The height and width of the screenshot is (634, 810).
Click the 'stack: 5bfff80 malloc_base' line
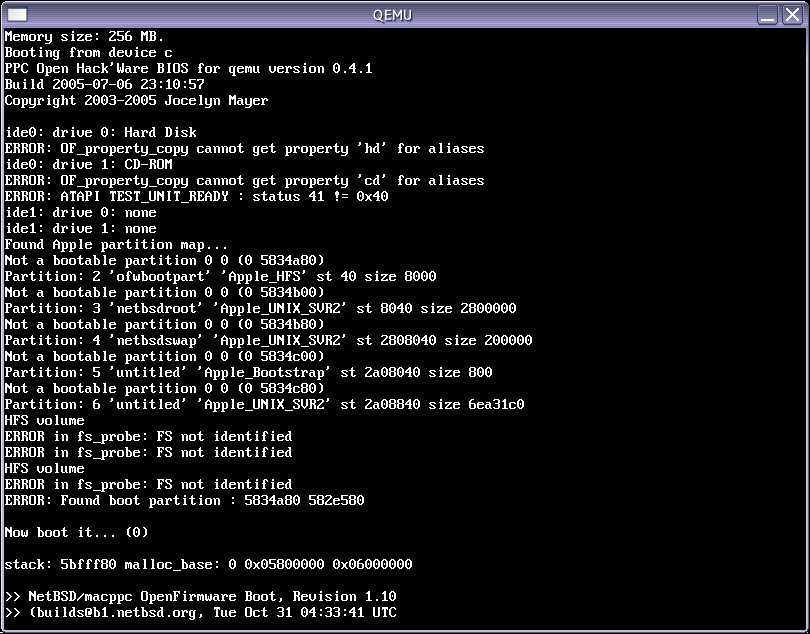click(208, 565)
